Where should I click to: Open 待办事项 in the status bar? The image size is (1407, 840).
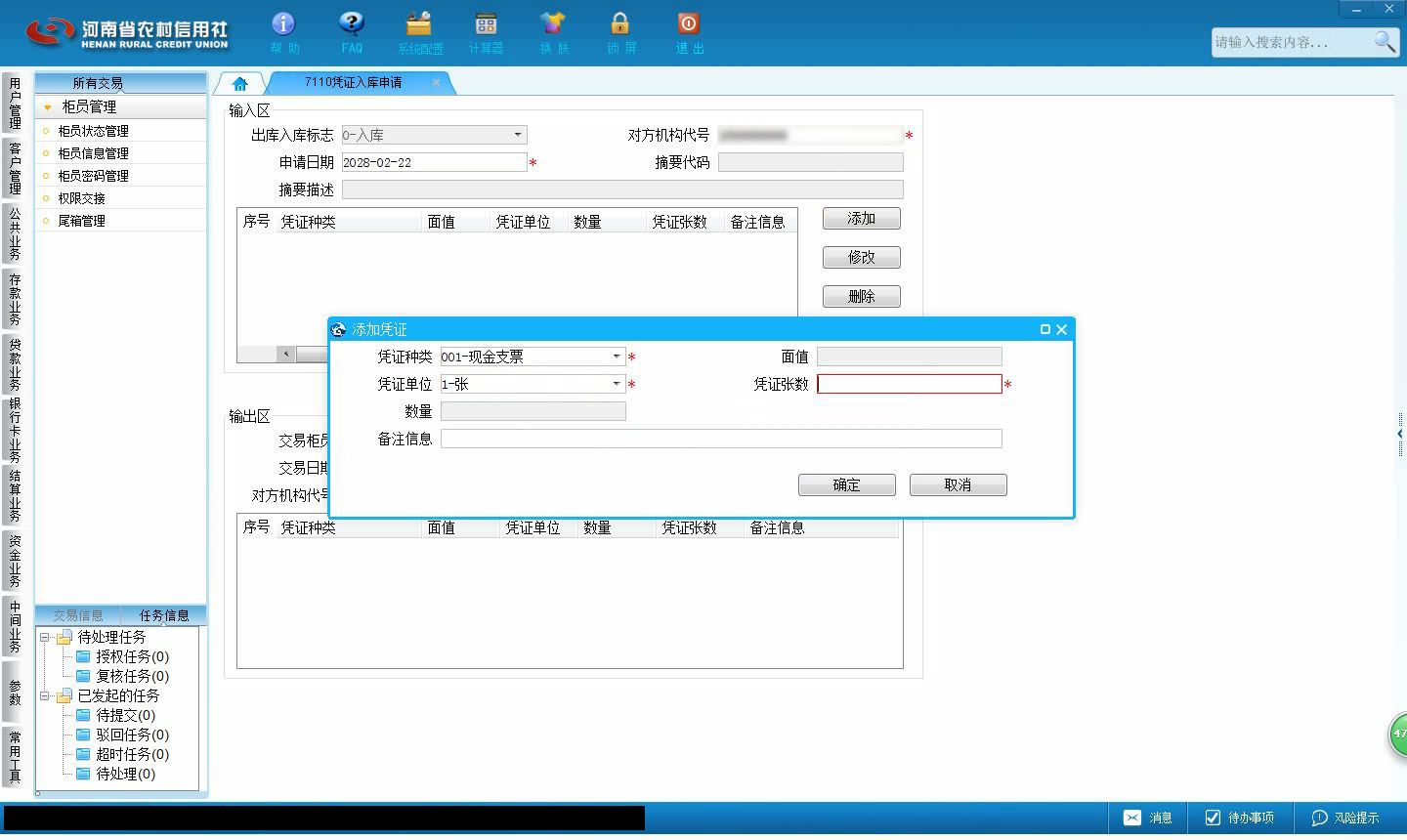1239,818
